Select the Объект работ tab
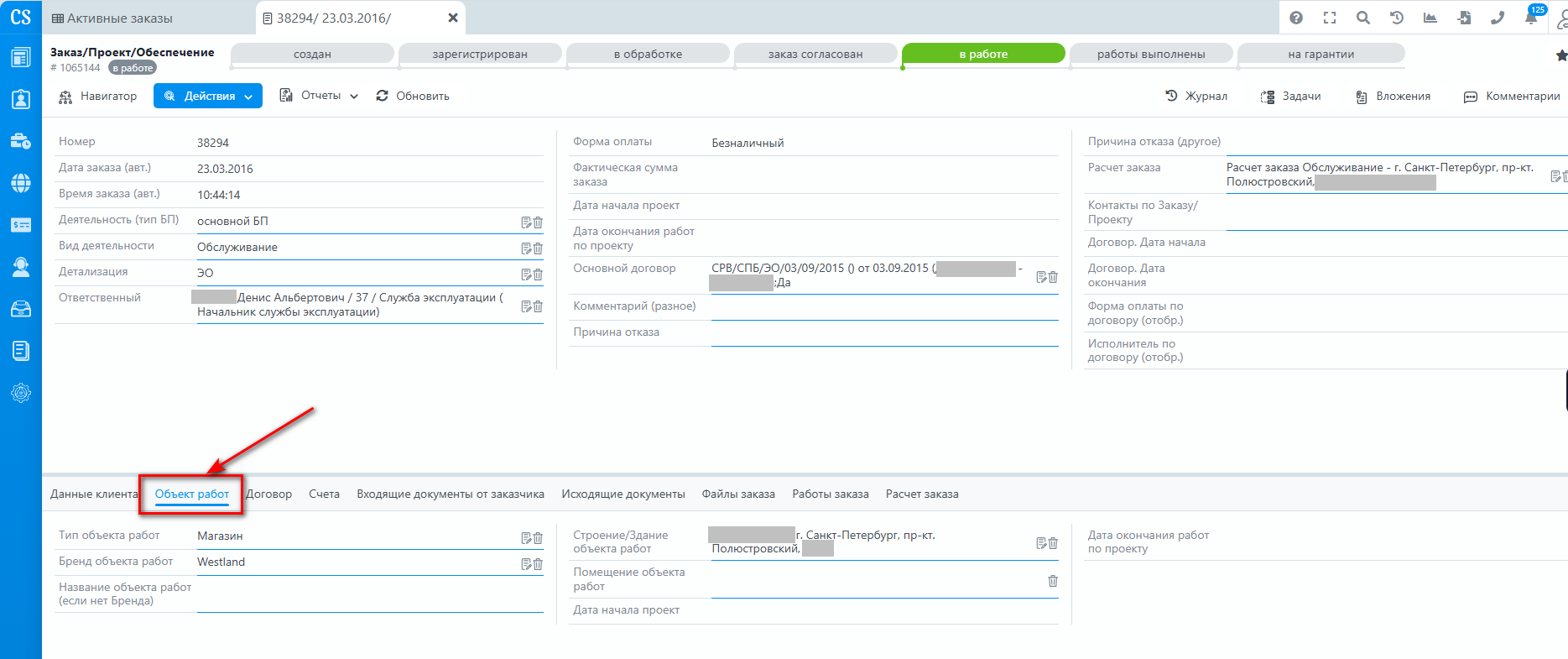Image resolution: width=1568 pixels, height=659 pixels. click(x=192, y=494)
